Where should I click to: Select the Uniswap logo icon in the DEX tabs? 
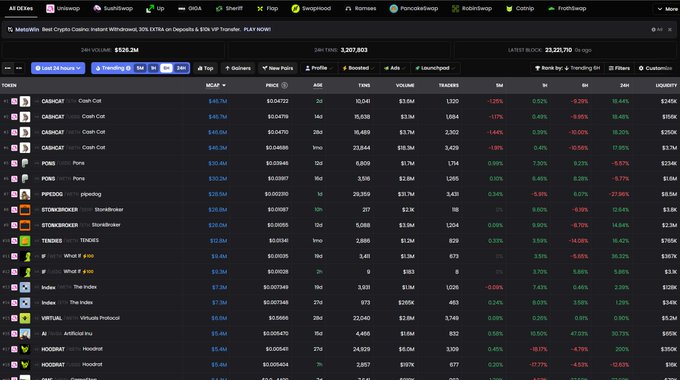50,9
